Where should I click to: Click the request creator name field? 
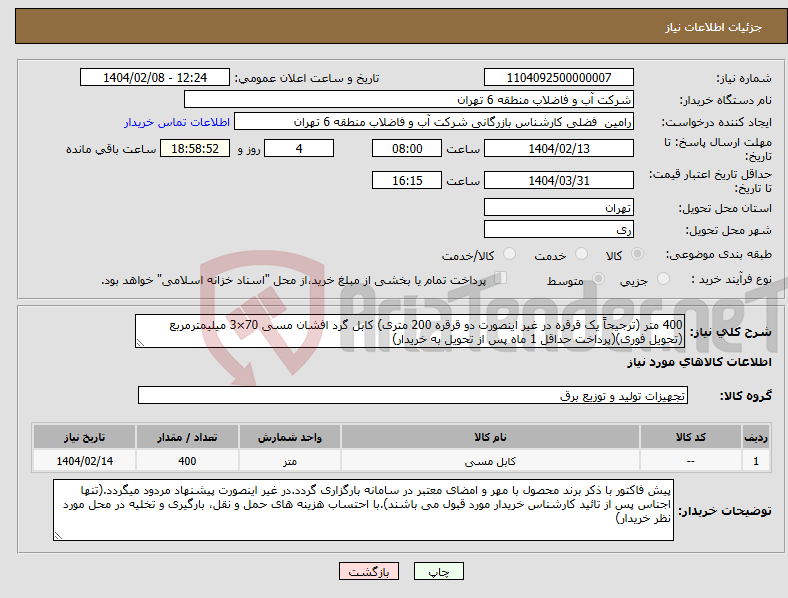pos(434,122)
